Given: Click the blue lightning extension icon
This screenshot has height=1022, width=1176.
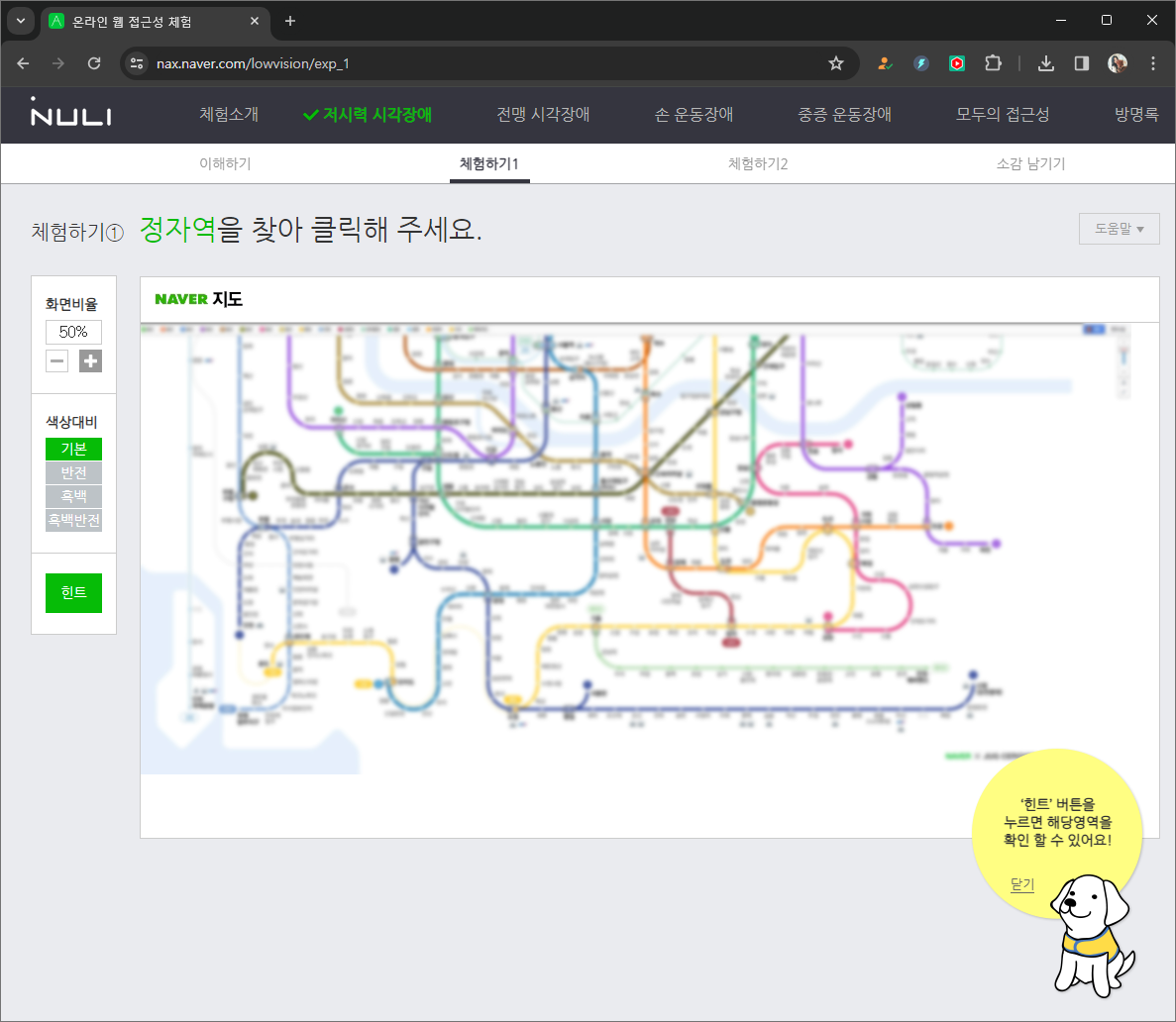Looking at the screenshot, I should point(921,63).
